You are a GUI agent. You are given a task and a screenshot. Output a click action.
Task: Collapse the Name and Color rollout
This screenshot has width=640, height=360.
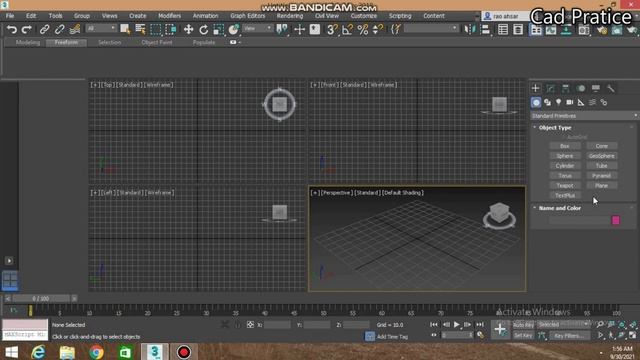point(559,208)
